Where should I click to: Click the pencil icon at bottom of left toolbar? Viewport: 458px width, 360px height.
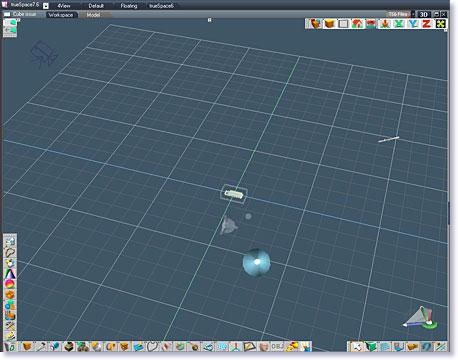click(10, 336)
